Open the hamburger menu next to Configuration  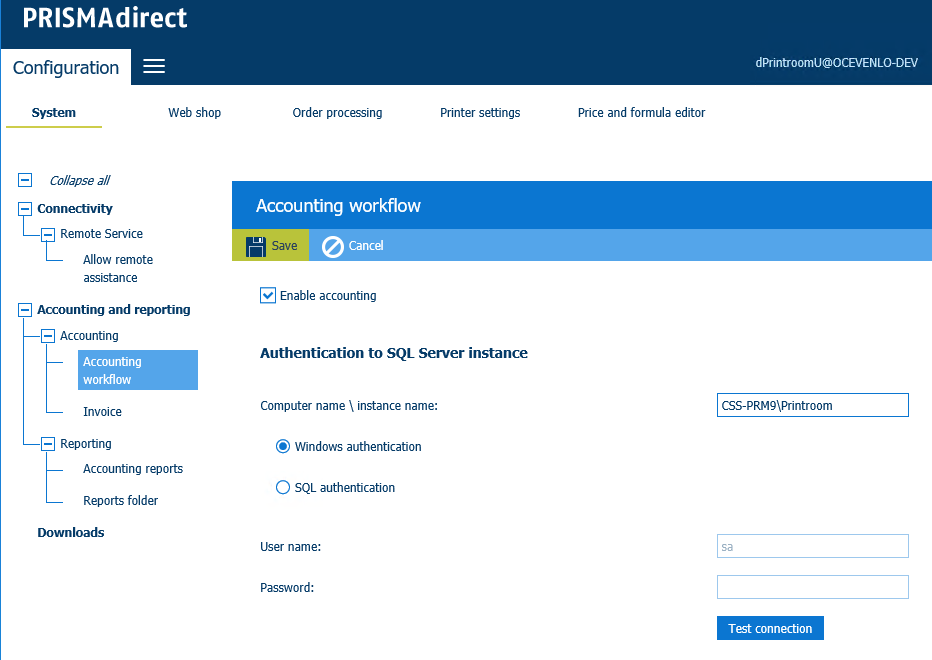154,67
